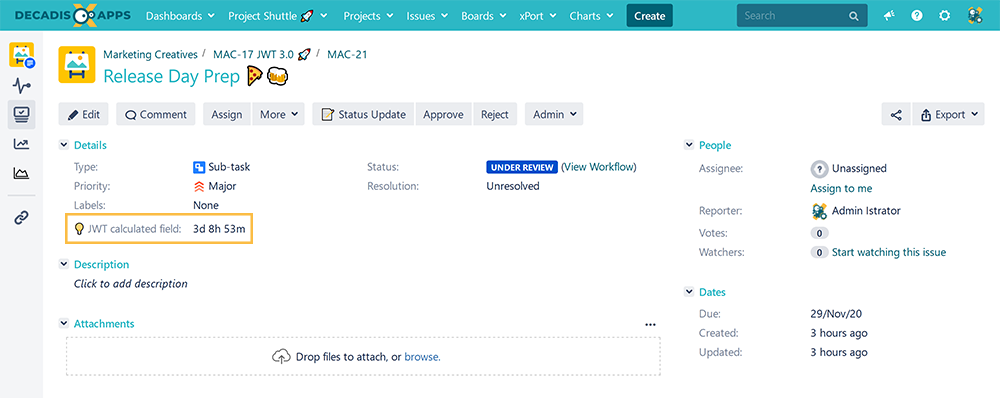Open the Issues menu
This screenshot has height=398, width=1000.
click(x=427, y=16)
